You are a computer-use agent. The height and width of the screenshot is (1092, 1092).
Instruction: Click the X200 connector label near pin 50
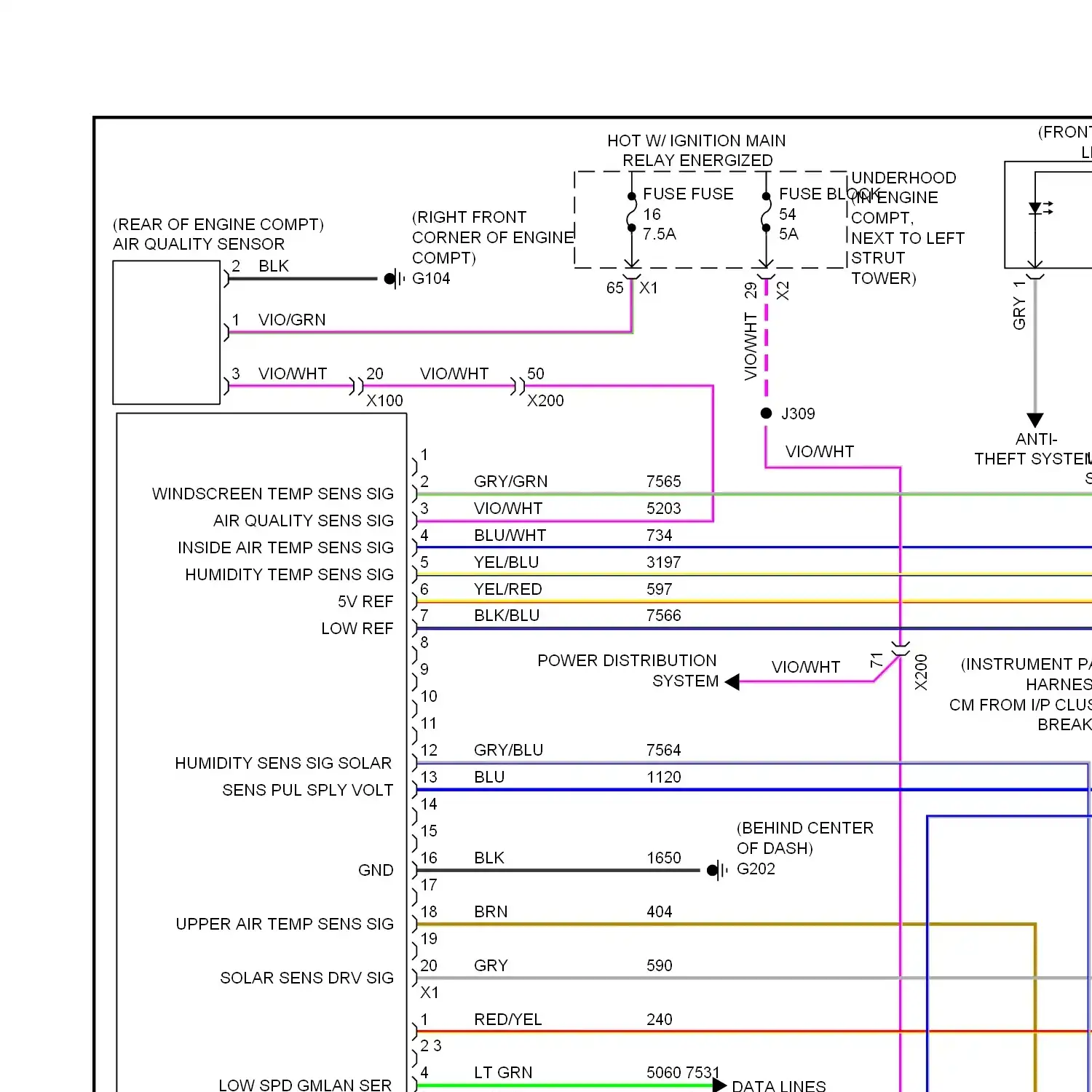(545, 400)
